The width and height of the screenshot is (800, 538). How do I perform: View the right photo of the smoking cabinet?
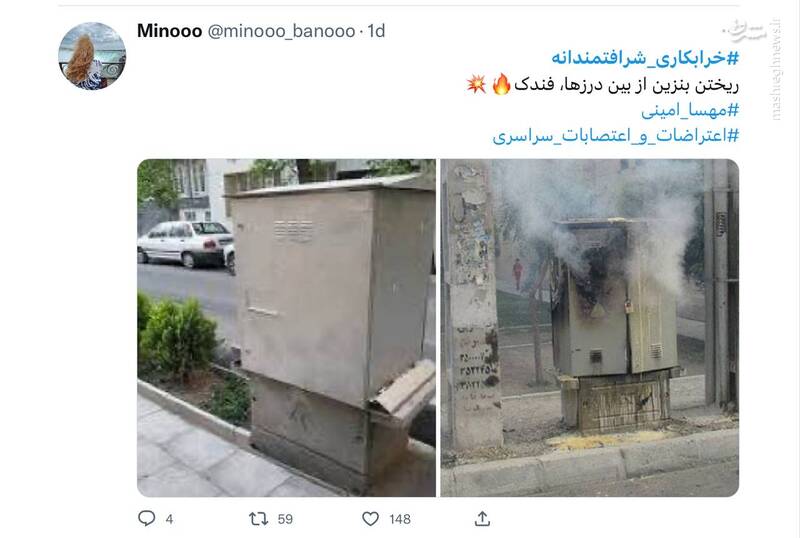(x=590, y=328)
